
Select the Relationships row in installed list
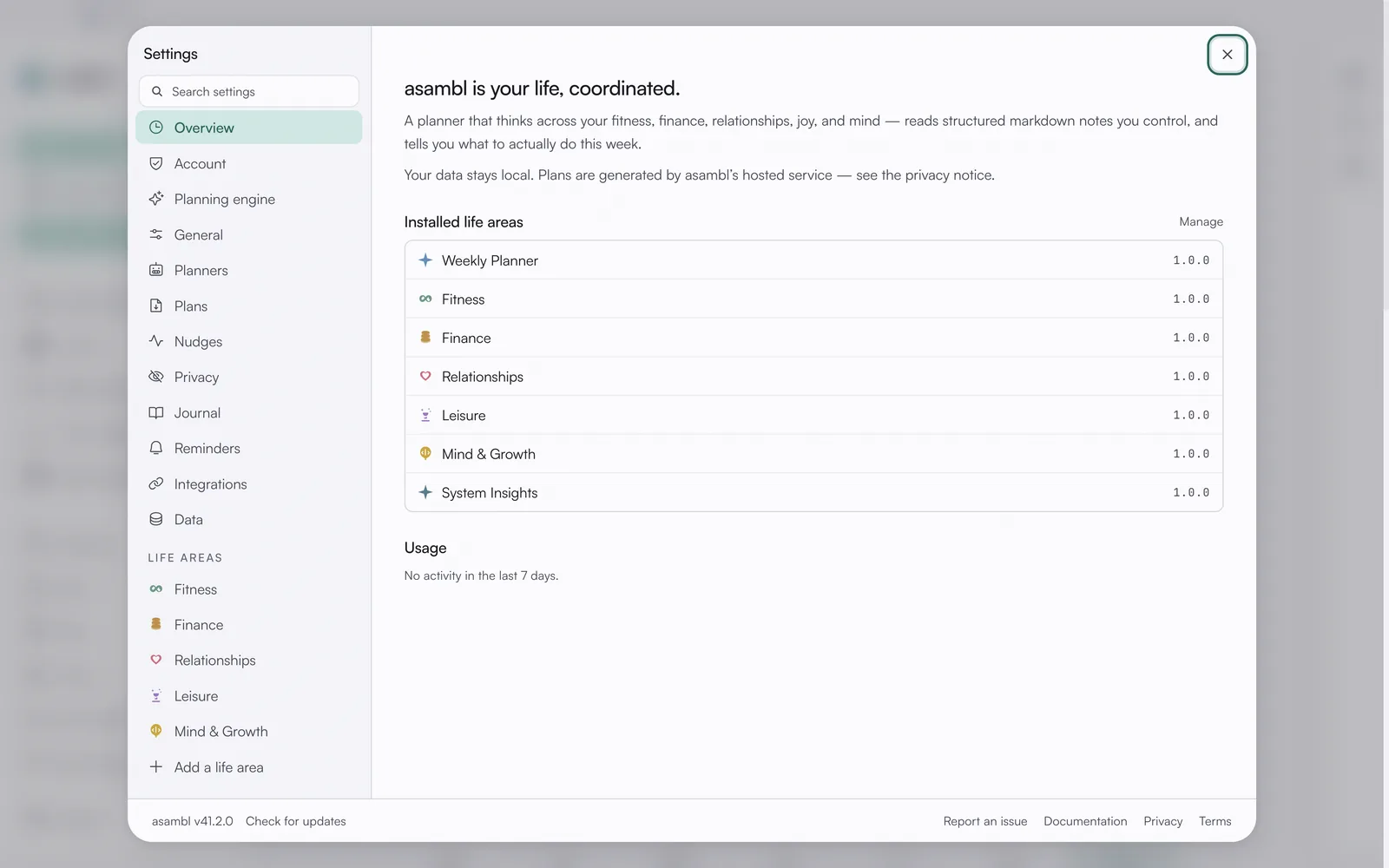(813, 376)
